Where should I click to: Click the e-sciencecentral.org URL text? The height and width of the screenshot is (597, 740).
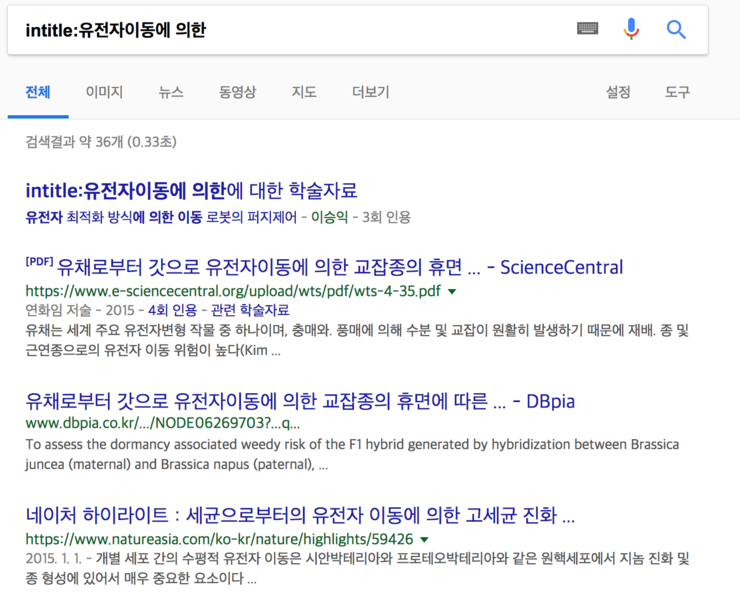233,291
